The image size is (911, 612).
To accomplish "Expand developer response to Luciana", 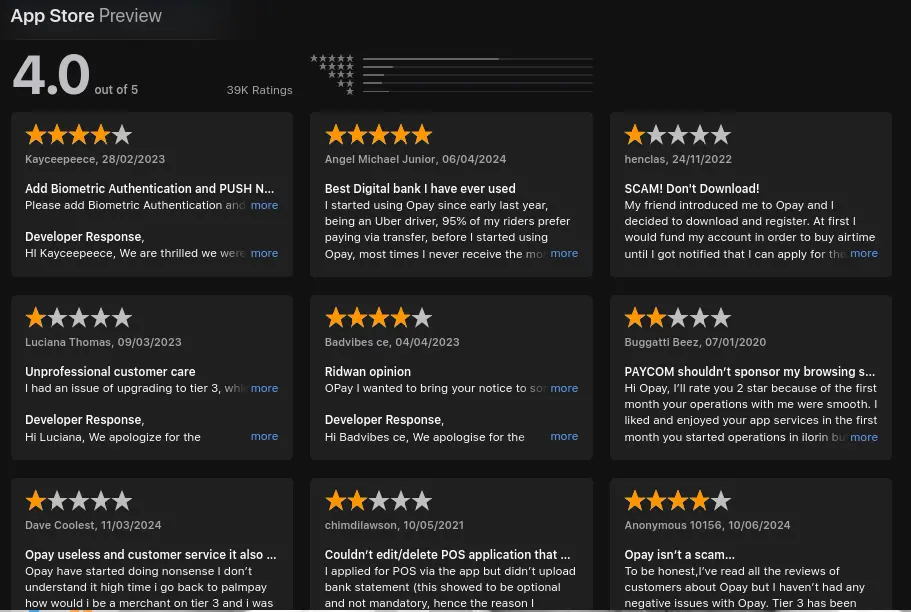I will pyautogui.click(x=264, y=436).
